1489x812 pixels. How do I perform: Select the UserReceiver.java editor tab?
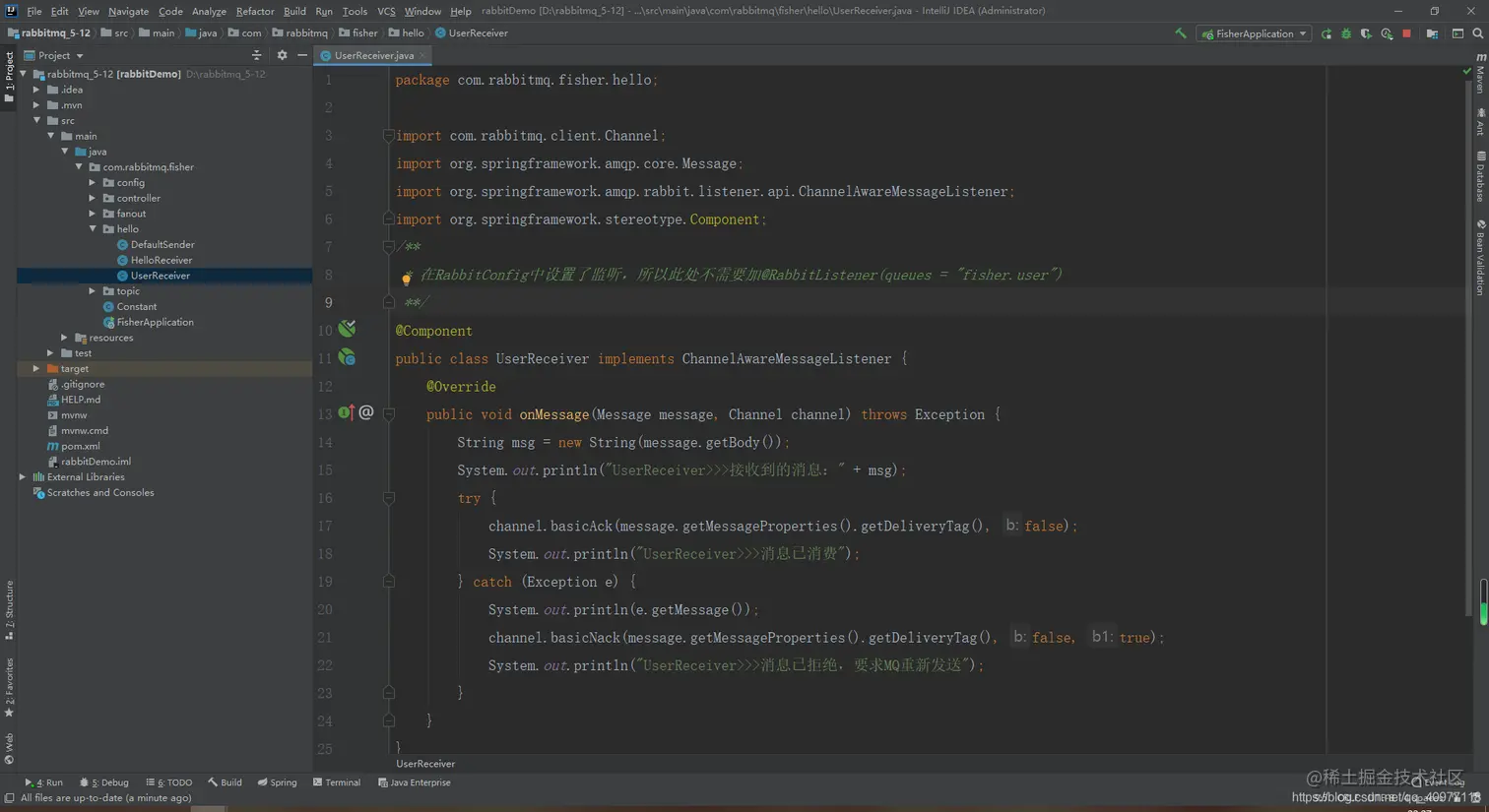pos(372,56)
